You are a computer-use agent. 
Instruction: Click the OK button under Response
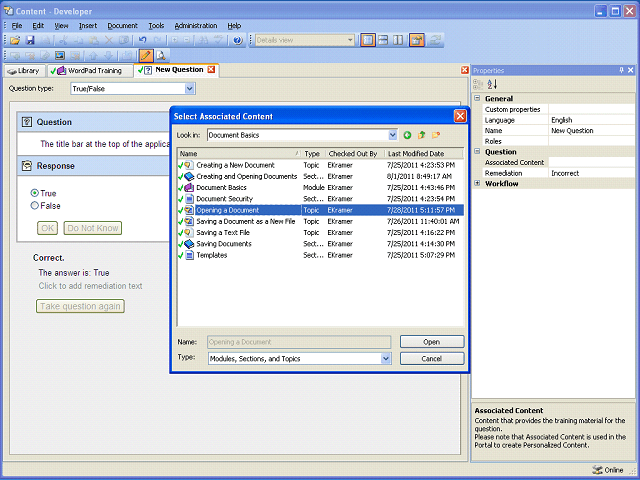(47, 228)
